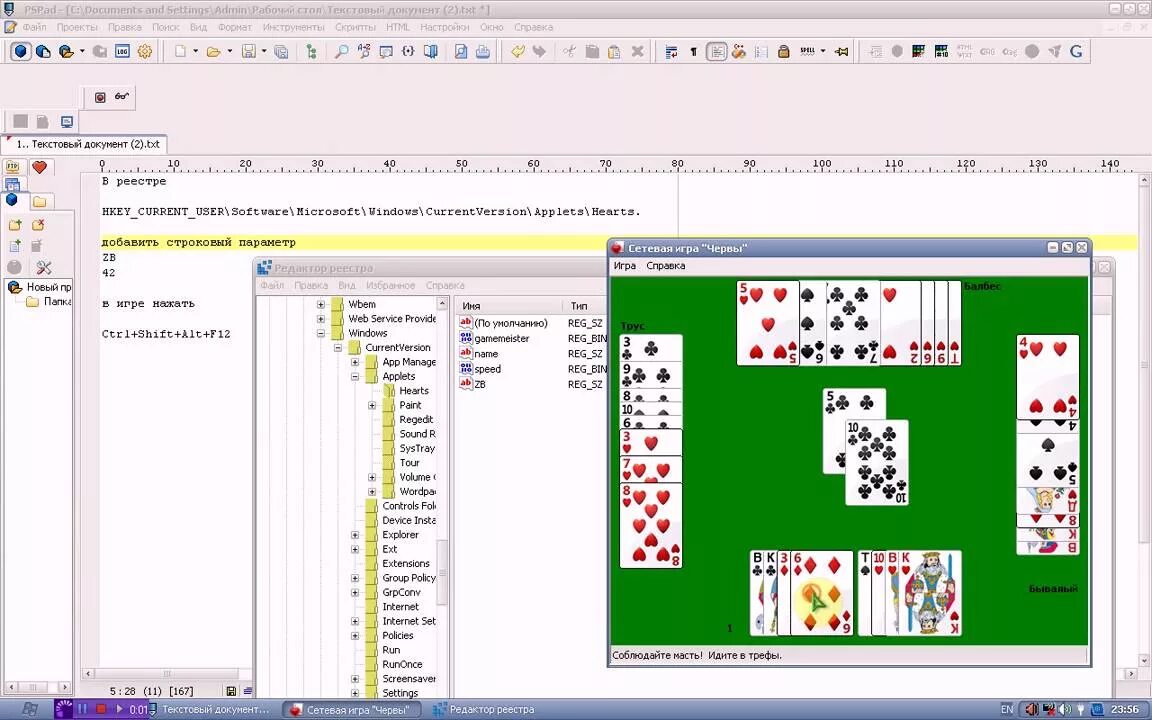
Task: Click the paste clipboard icon
Action: click(x=614, y=51)
